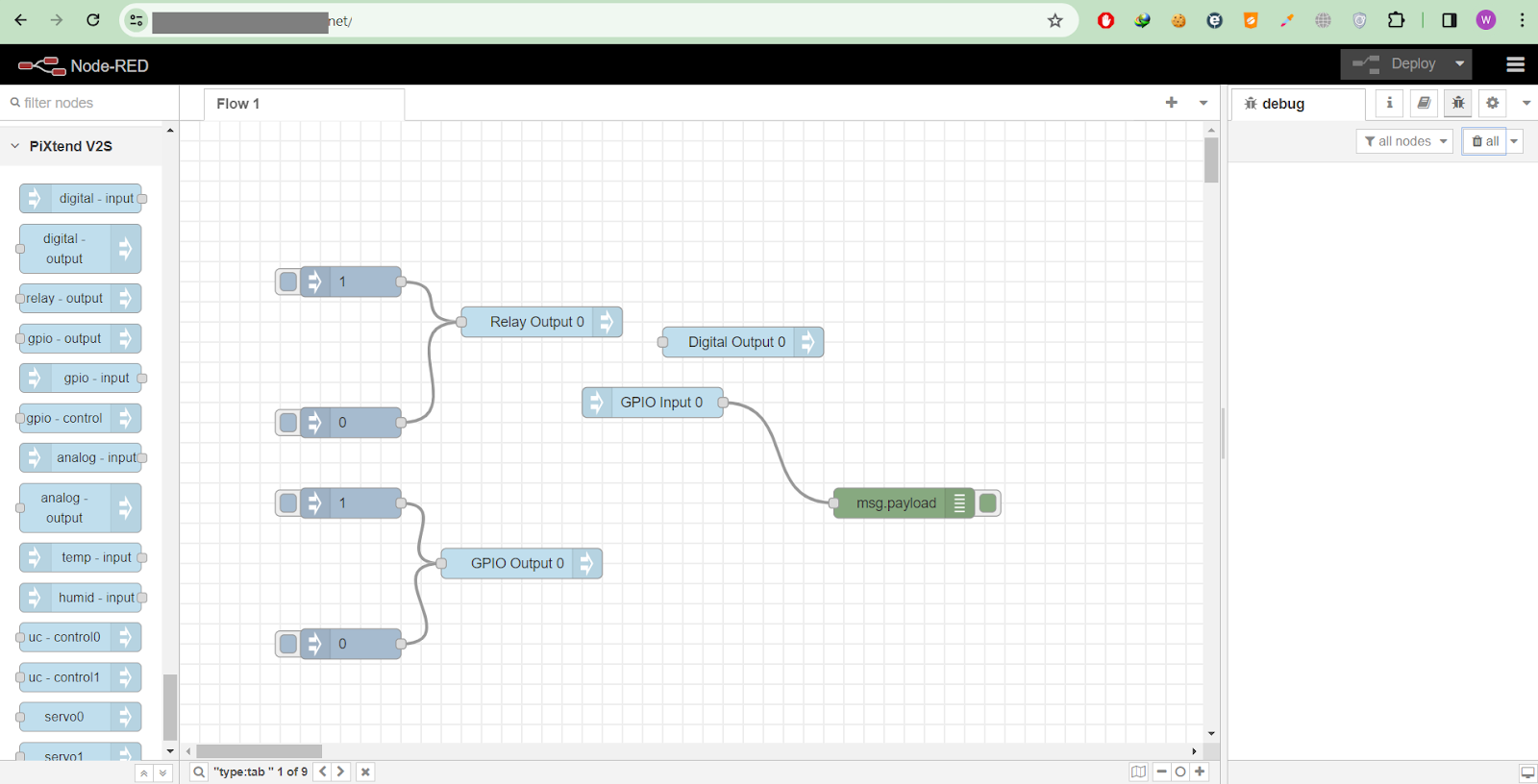The width and height of the screenshot is (1538, 784).
Task: Go back in the browser
Action: 21,20
